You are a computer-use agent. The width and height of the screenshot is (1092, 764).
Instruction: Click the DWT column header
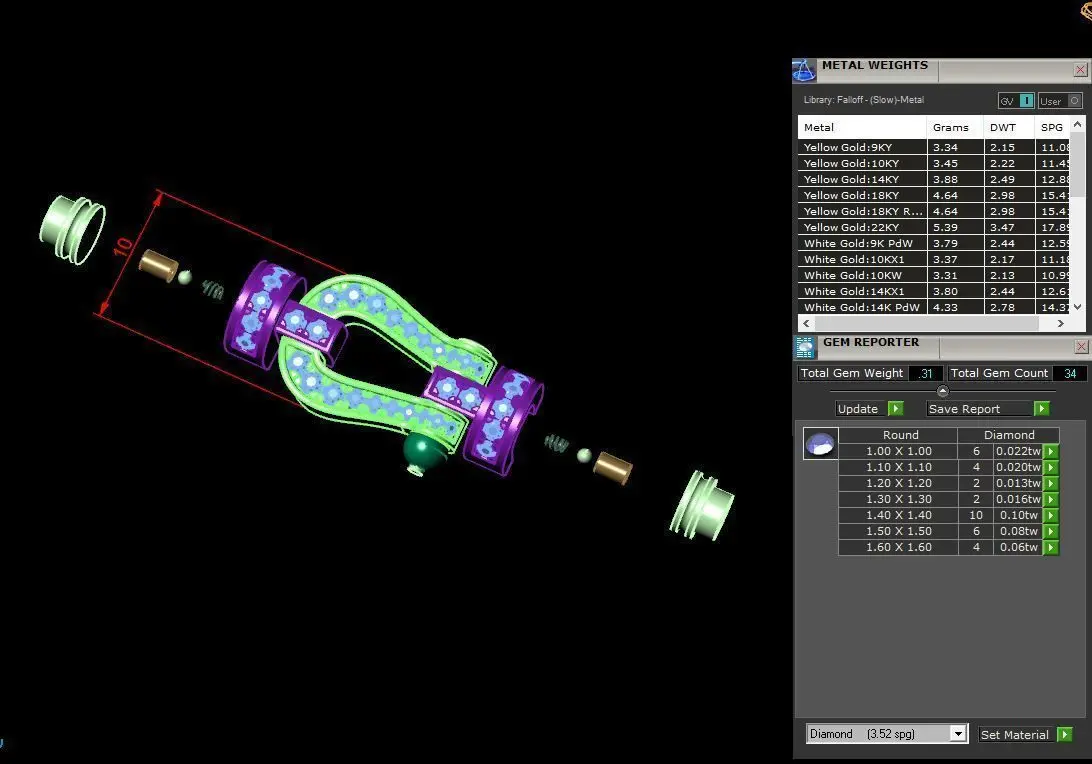click(1009, 127)
